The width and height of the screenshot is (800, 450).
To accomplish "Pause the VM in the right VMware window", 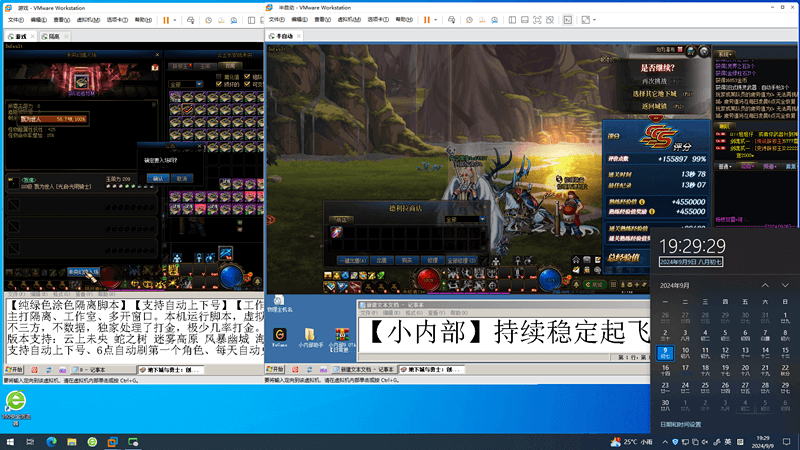I will (427, 20).
